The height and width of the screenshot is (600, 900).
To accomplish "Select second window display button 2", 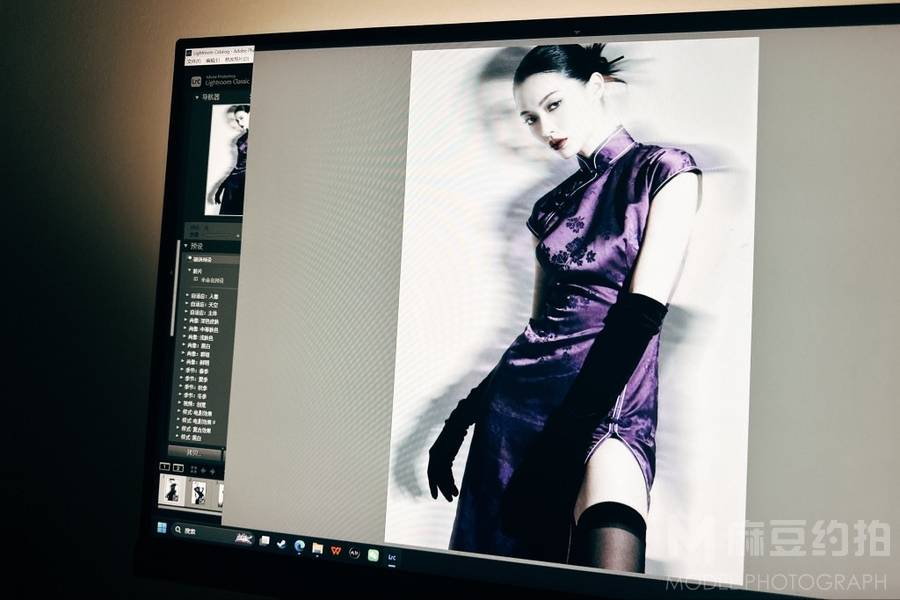I will (179, 469).
